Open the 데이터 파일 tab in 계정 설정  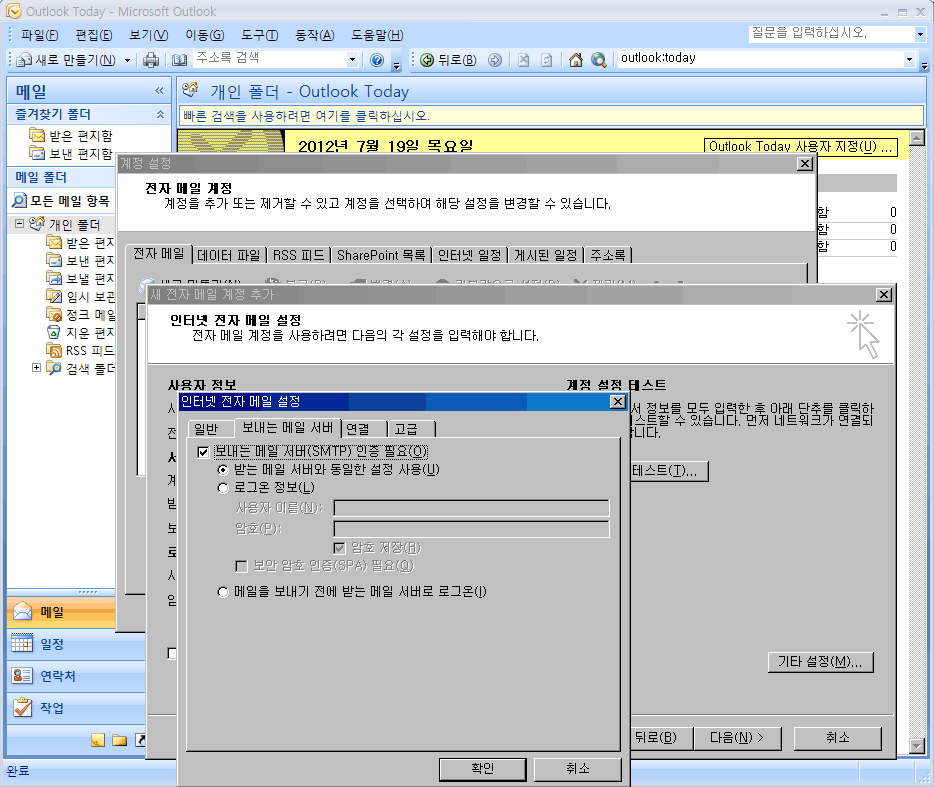(x=229, y=256)
